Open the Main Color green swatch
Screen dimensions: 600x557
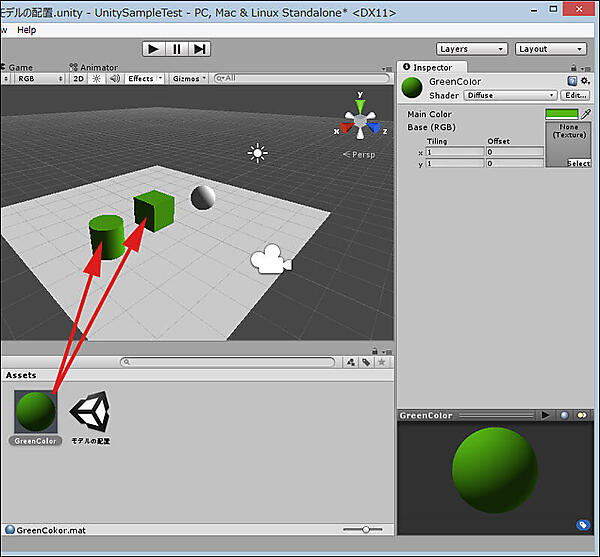562,114
